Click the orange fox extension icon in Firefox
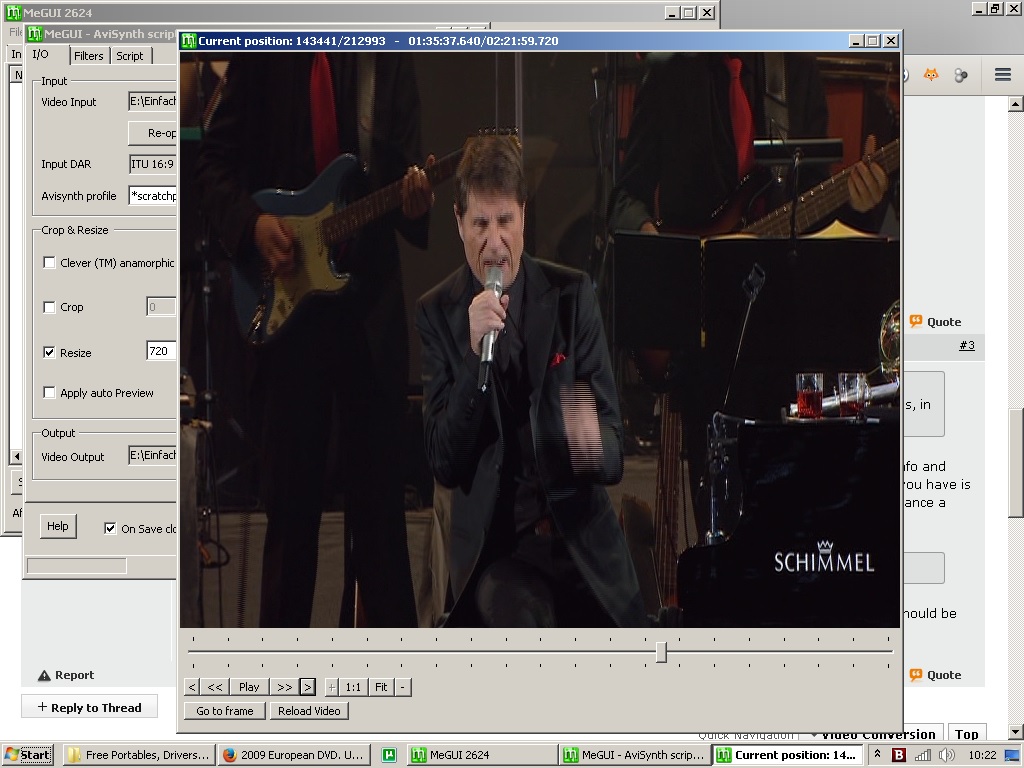 931,75
